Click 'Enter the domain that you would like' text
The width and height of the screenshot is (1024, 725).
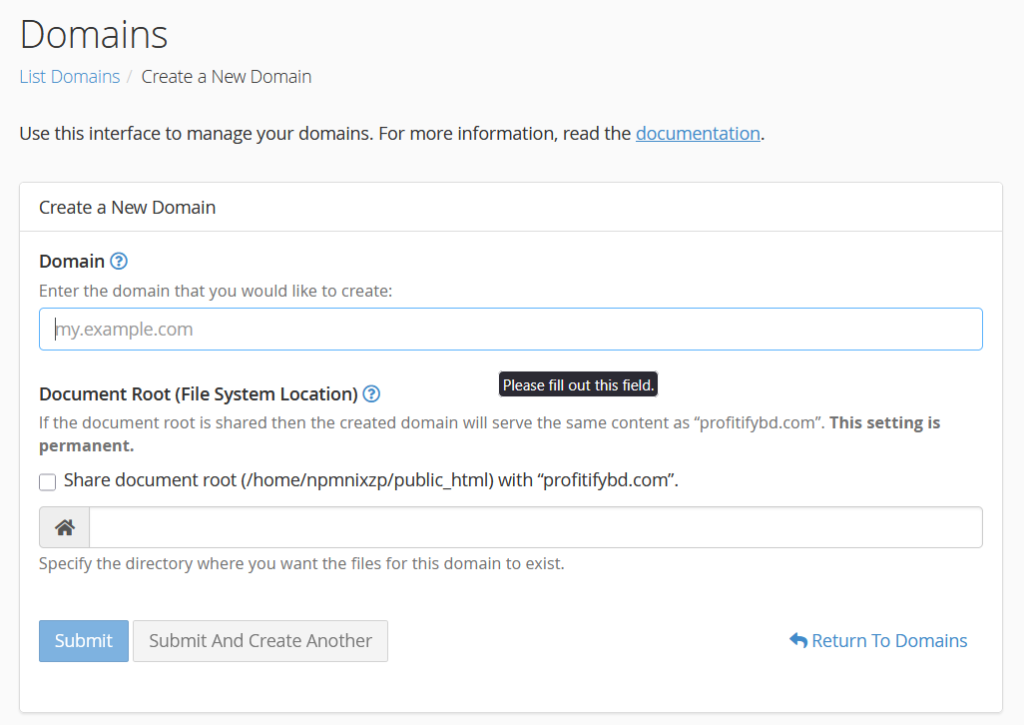(216, 291)
